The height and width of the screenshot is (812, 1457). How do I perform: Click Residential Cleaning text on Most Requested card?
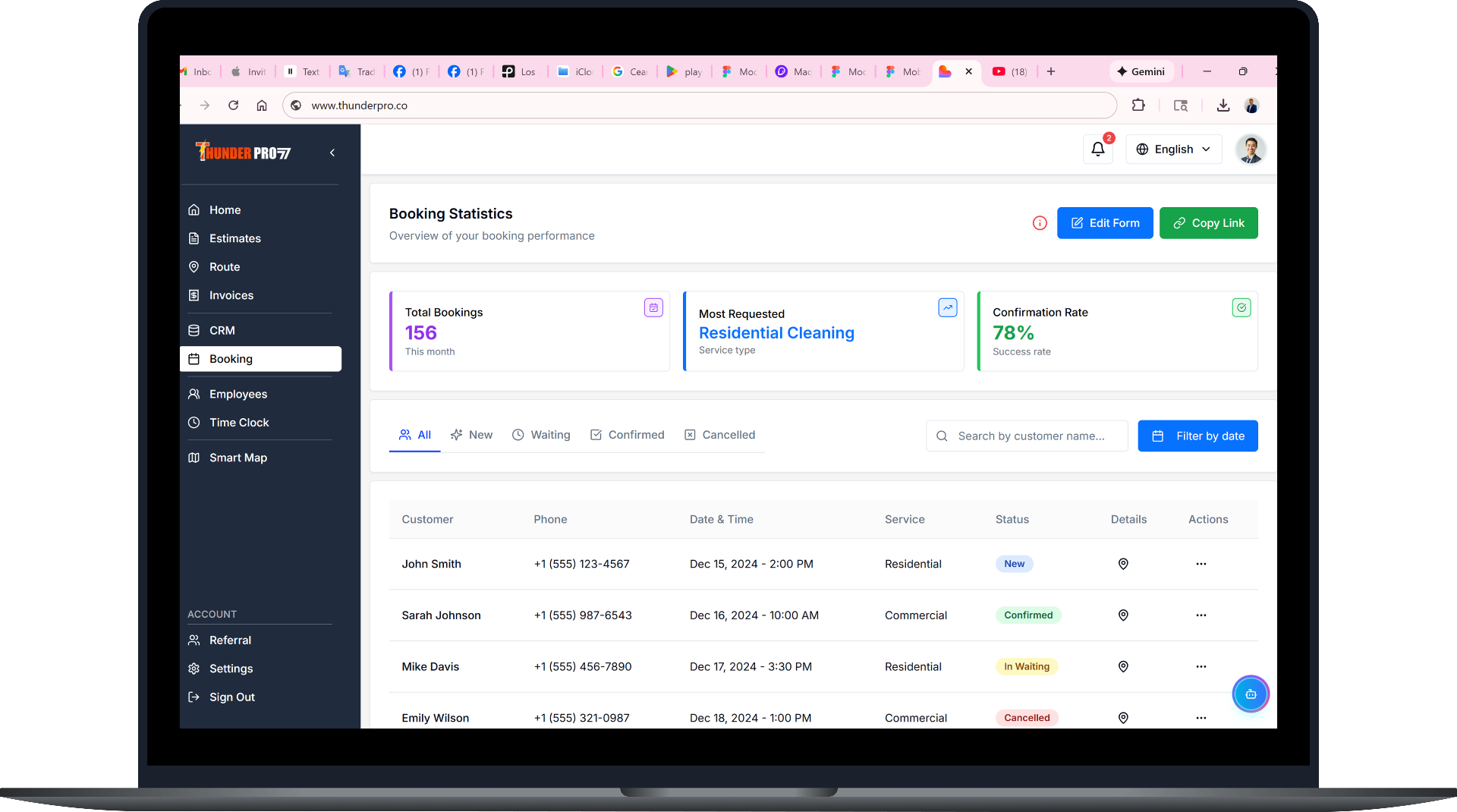[776, 333]
